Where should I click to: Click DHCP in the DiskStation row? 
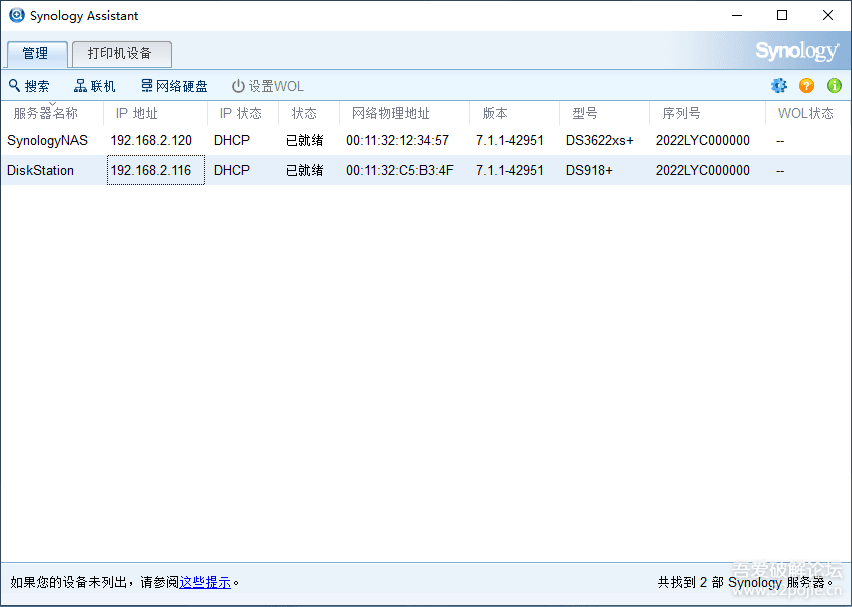click(232, 171)
